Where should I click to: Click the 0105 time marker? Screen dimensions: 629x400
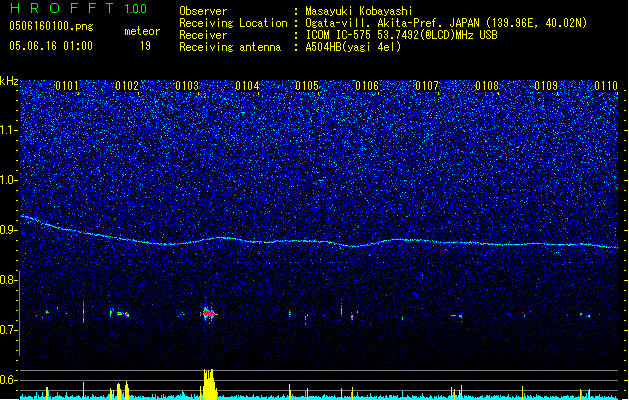point(307,86)
